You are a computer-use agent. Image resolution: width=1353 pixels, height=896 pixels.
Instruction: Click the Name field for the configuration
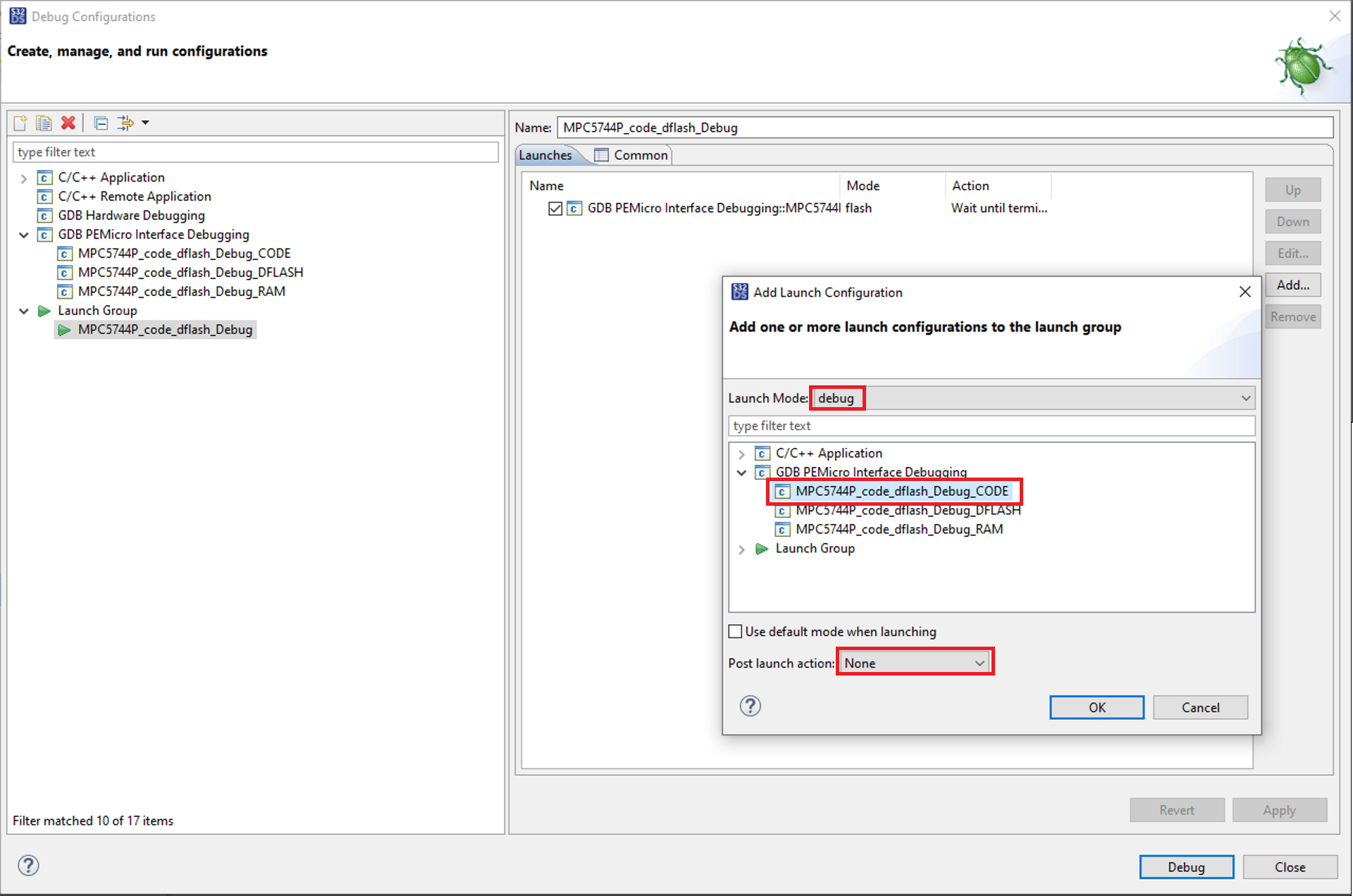(944, 127)
